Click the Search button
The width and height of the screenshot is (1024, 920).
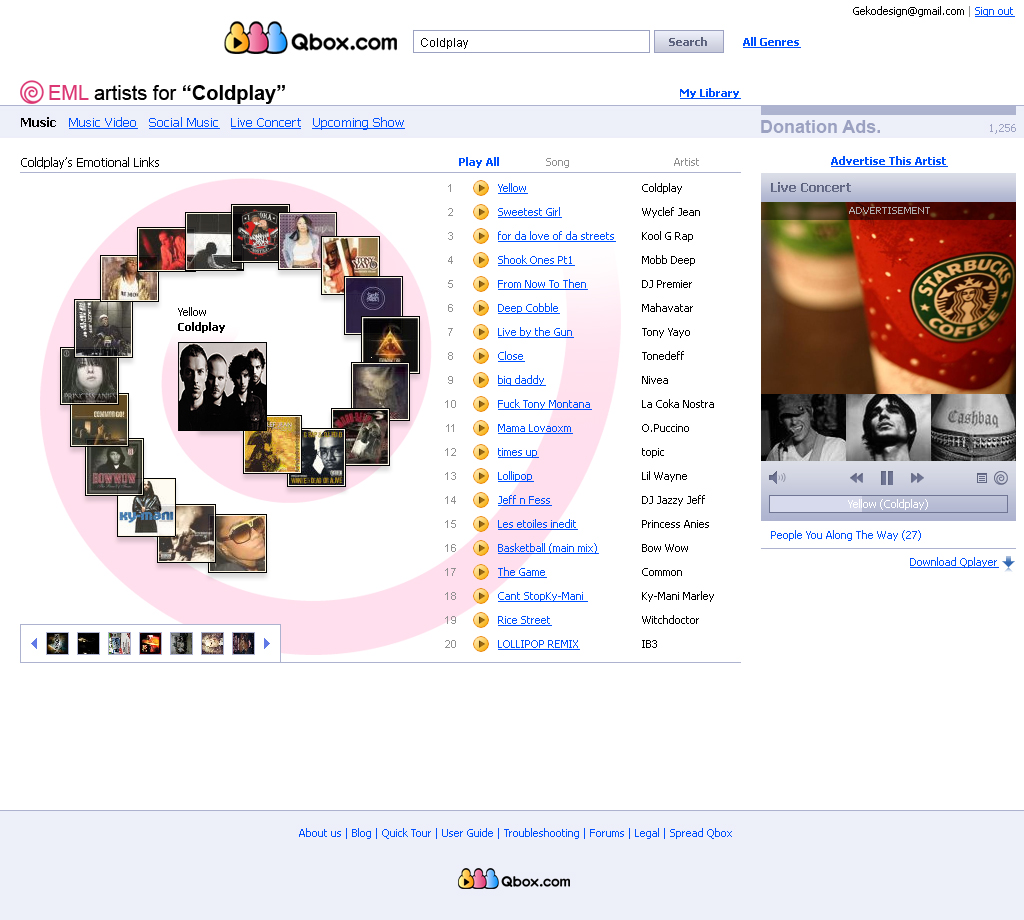[x=688, y=42]
